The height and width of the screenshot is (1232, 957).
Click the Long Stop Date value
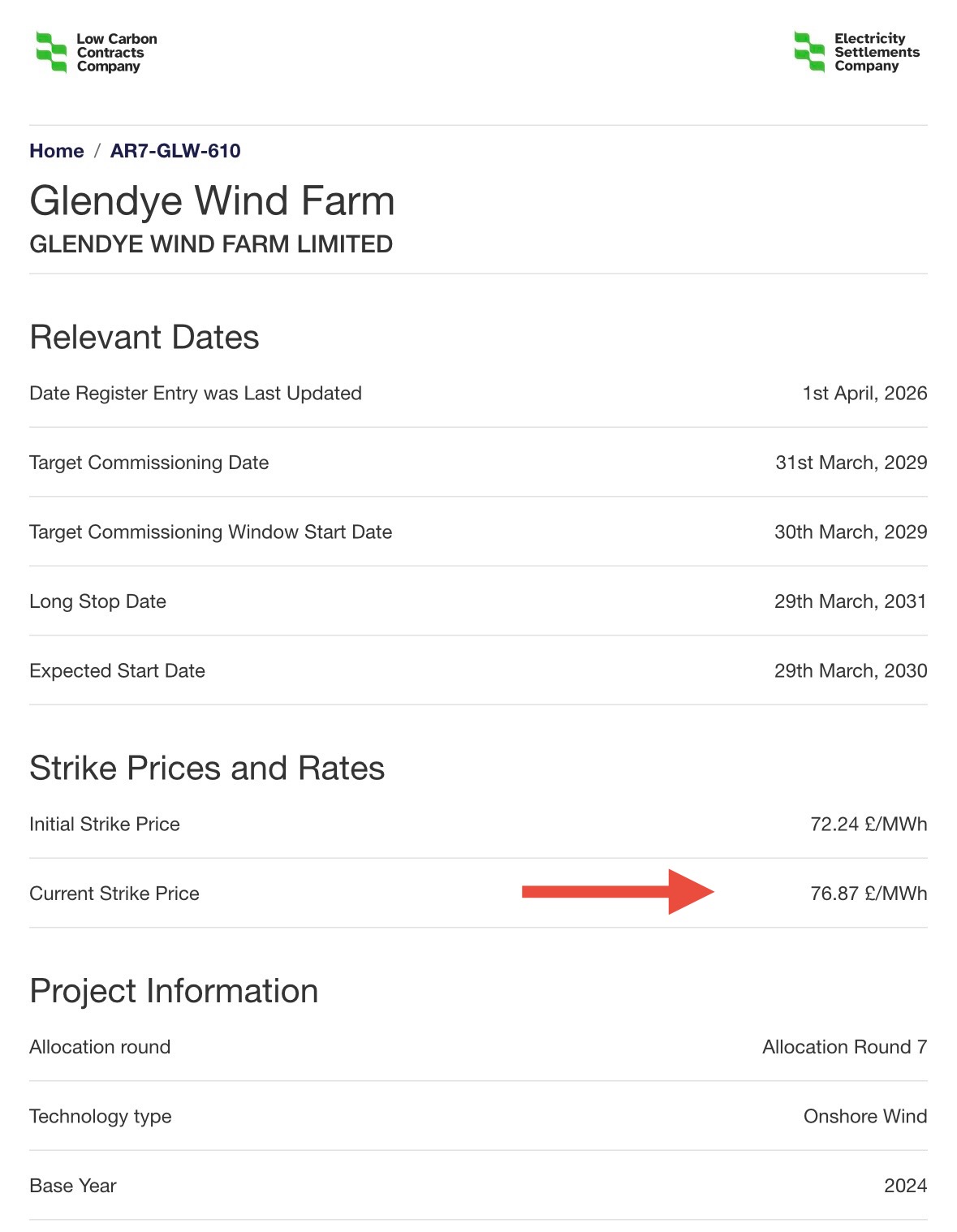click(850, 601)
